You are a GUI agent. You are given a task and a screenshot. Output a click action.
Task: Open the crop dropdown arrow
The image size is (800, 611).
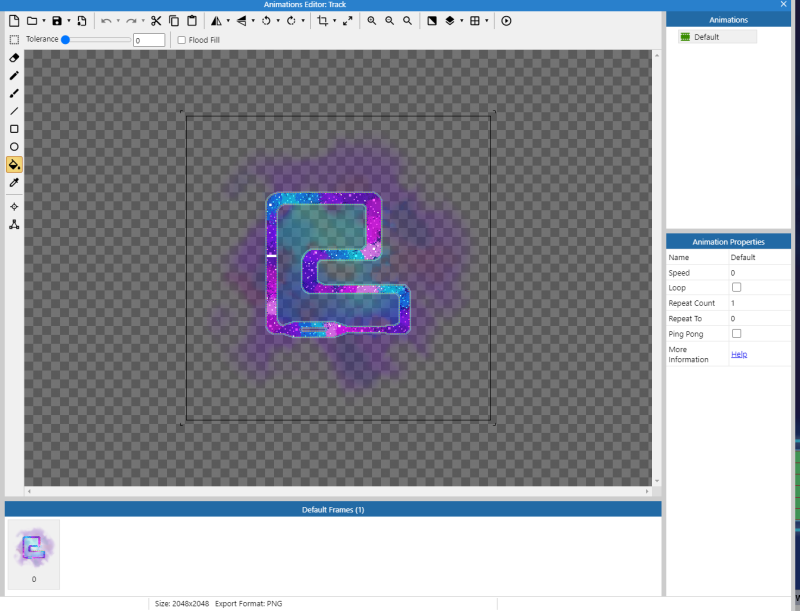[x=334, y=21]
